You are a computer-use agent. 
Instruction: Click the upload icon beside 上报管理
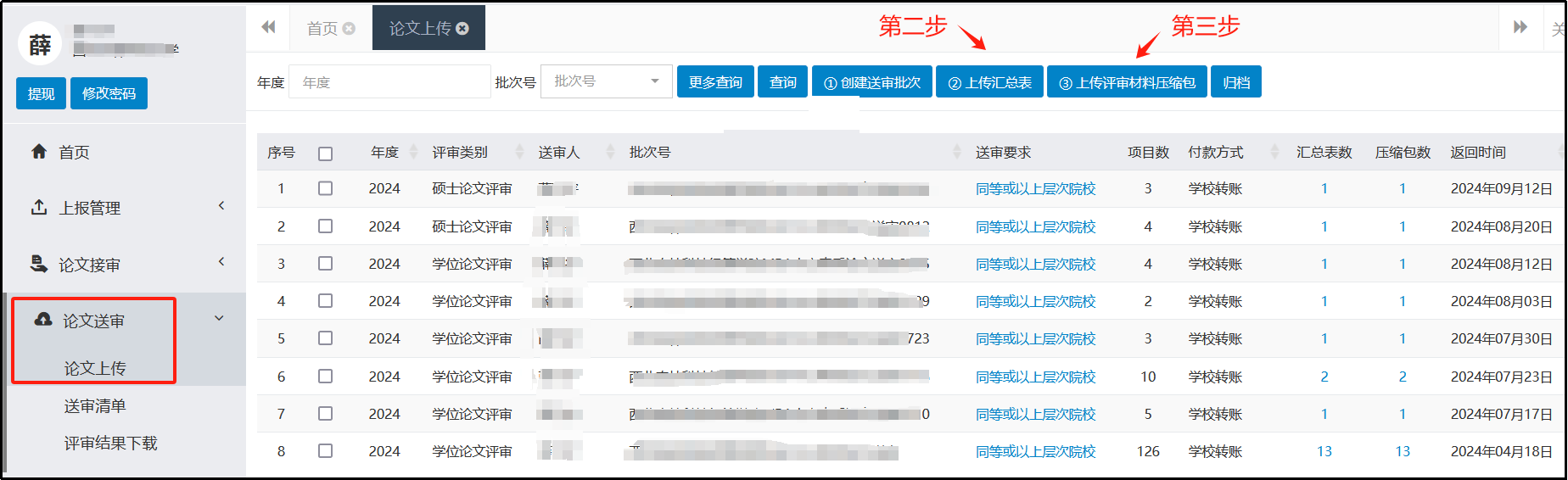point(39,207)
